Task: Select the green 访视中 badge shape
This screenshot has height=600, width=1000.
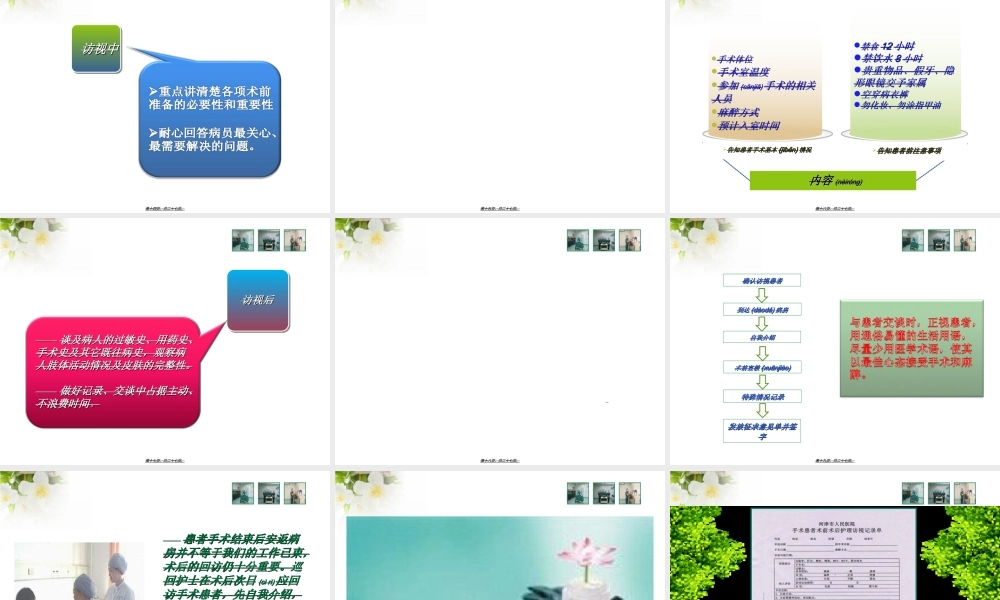Action: click(97, 49)
